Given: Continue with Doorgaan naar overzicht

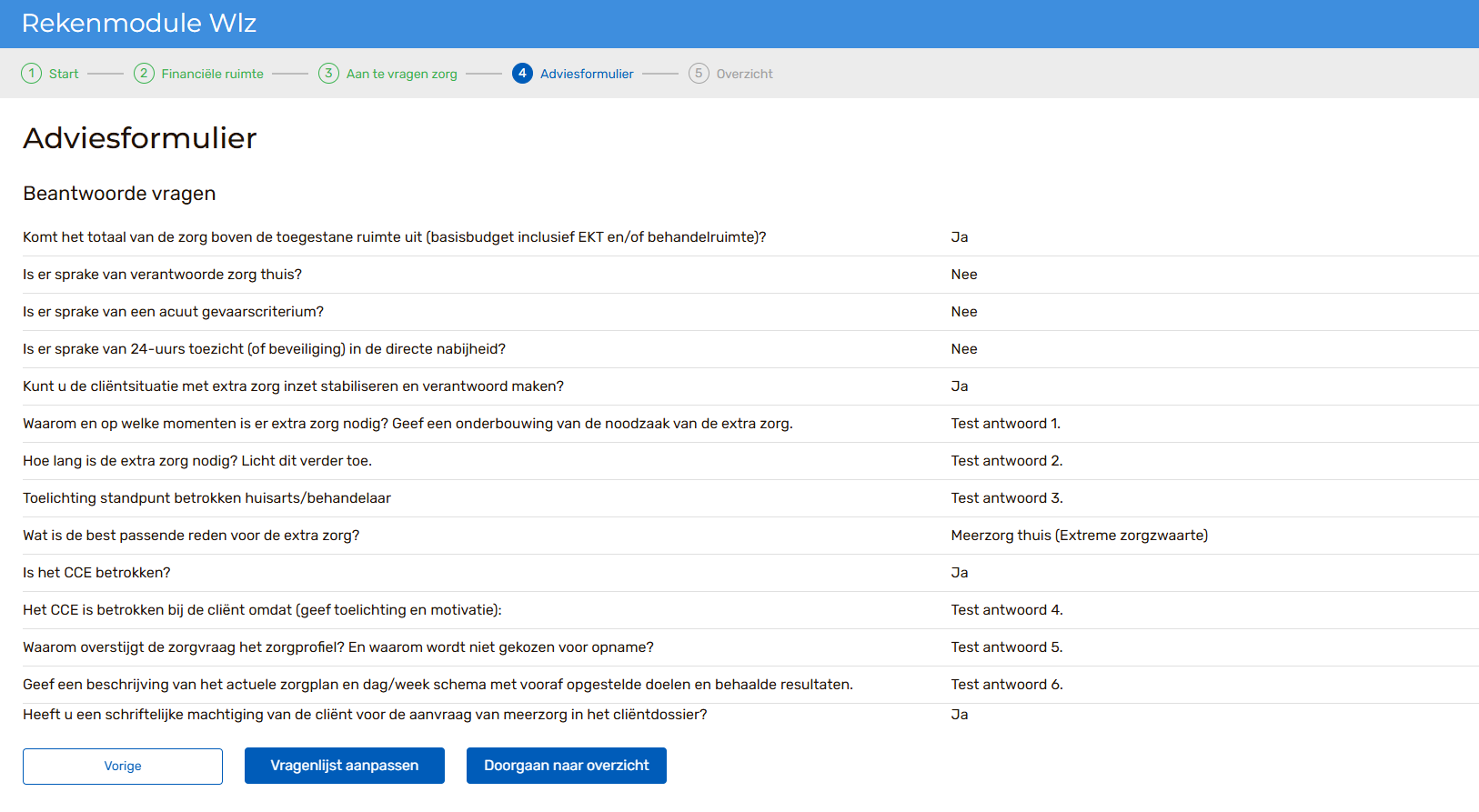Looking at the screenshot, I should (567, 766).
